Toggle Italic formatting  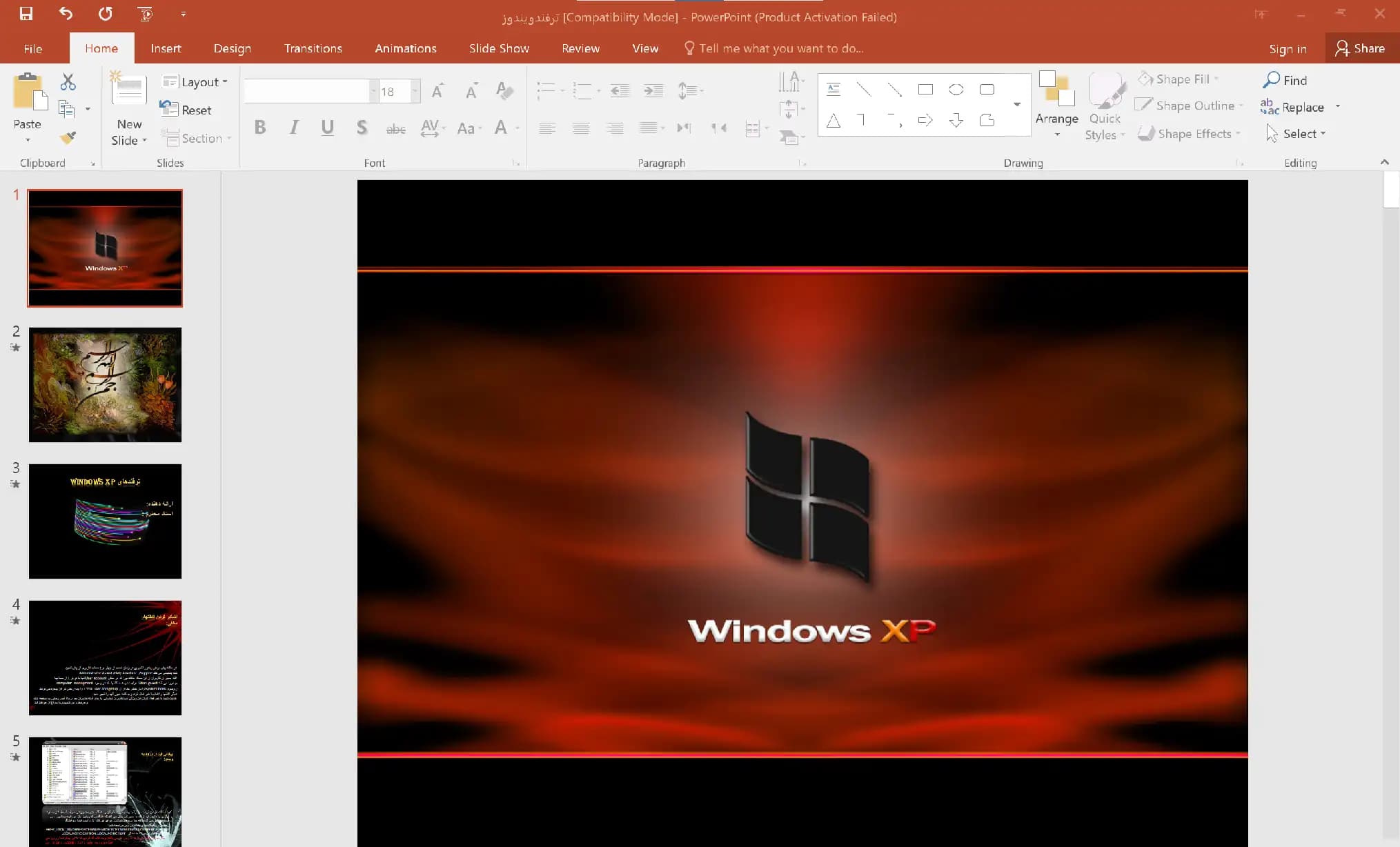(x=294, y=128)
